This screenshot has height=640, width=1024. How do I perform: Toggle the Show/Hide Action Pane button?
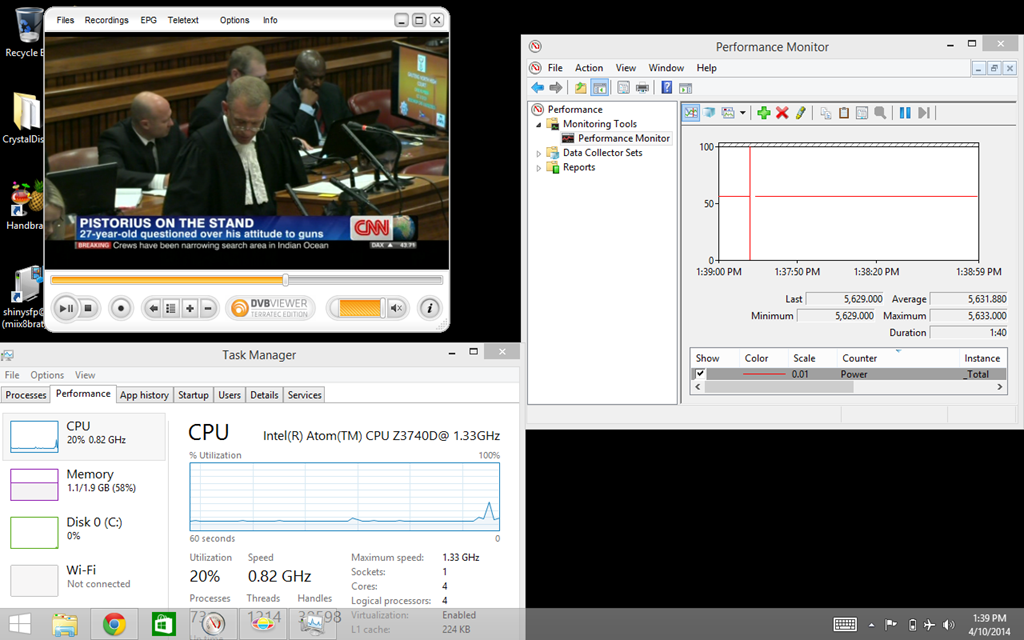point(685,88)
